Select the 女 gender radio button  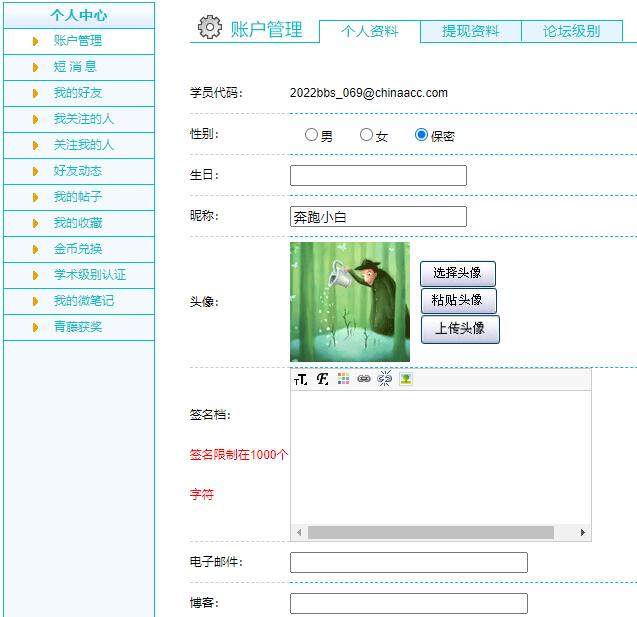point(366,135)
